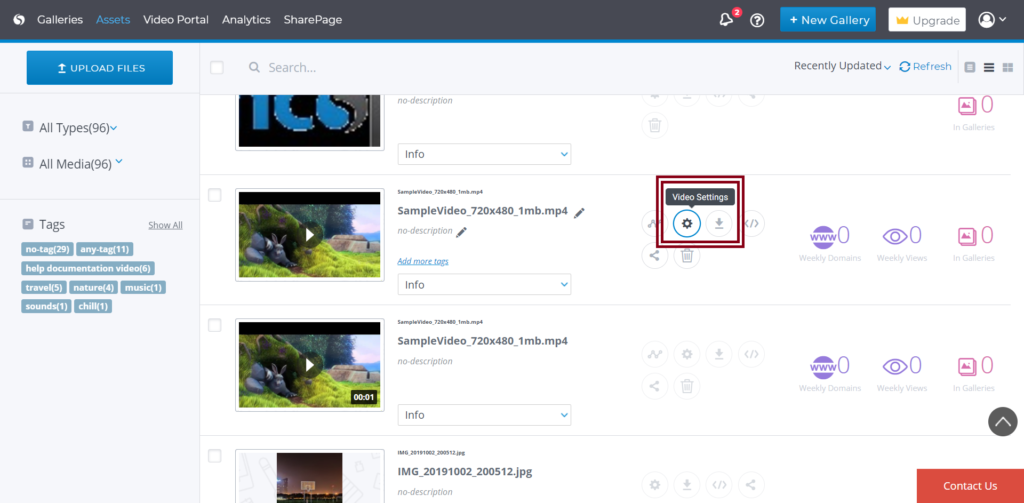Switch to grid view layout icon
Viewport: 1024px width, 503px height.
[x=1008, y=67]
